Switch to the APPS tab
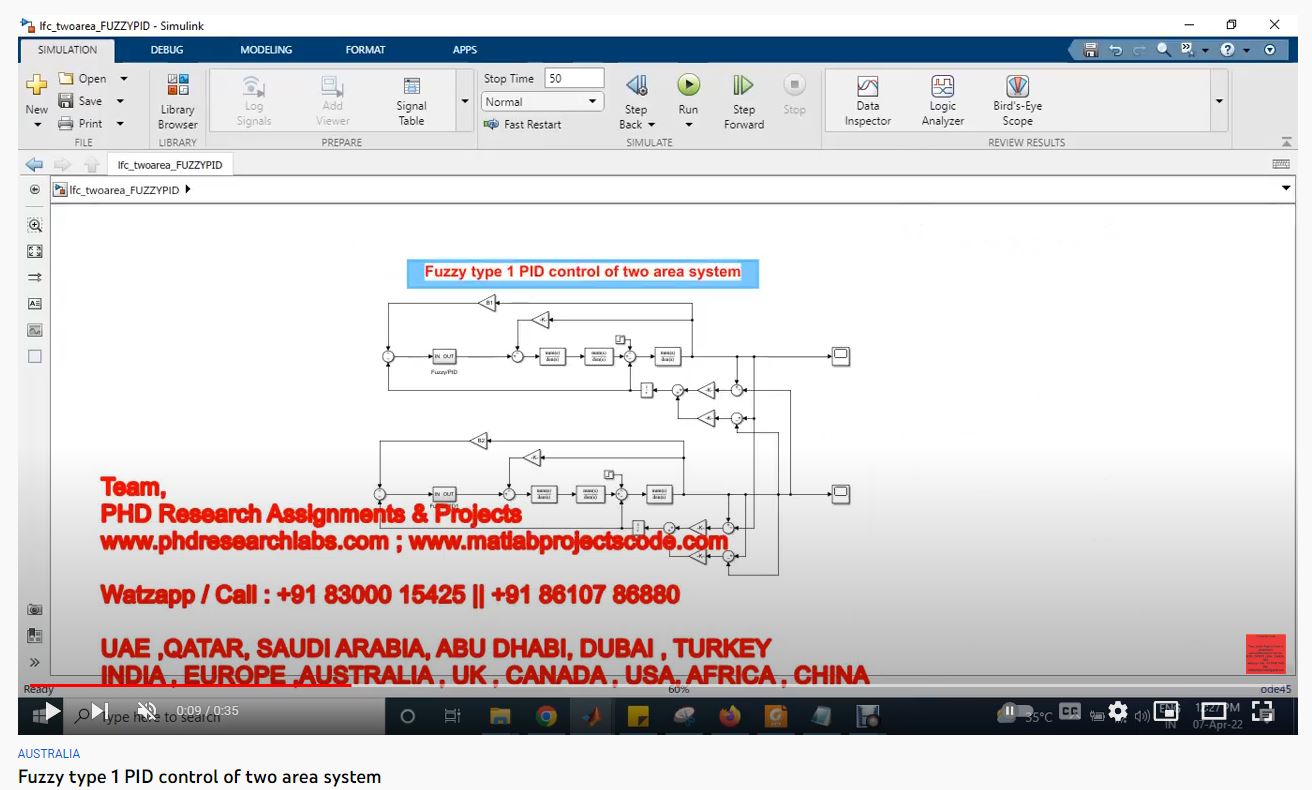The height and width of the screenshot is (790, 1312). (465, 50)
